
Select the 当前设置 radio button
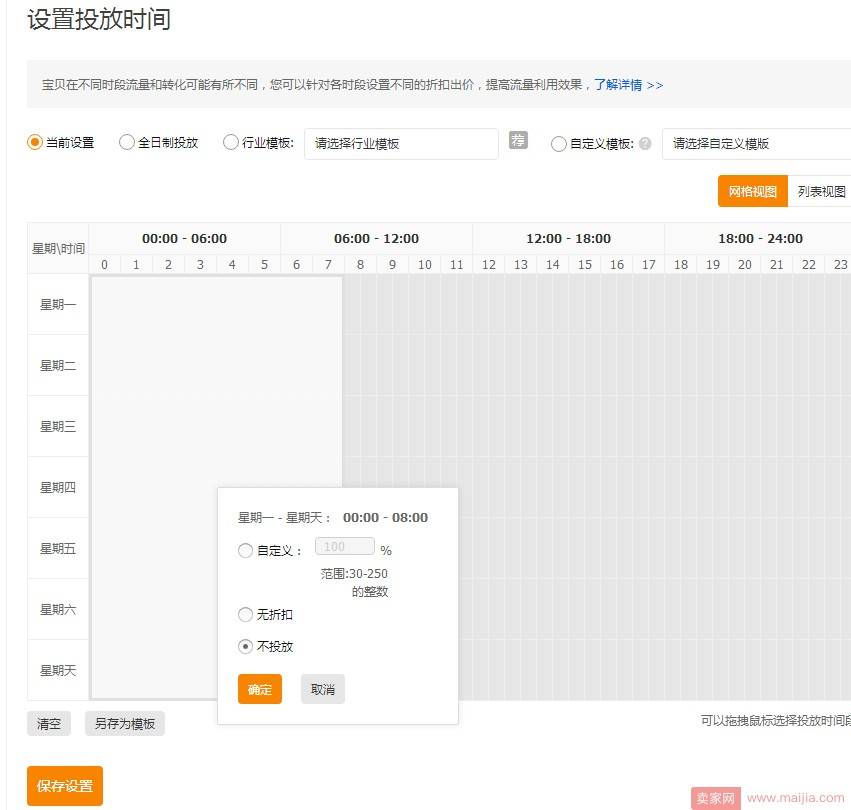pos(35,143)
